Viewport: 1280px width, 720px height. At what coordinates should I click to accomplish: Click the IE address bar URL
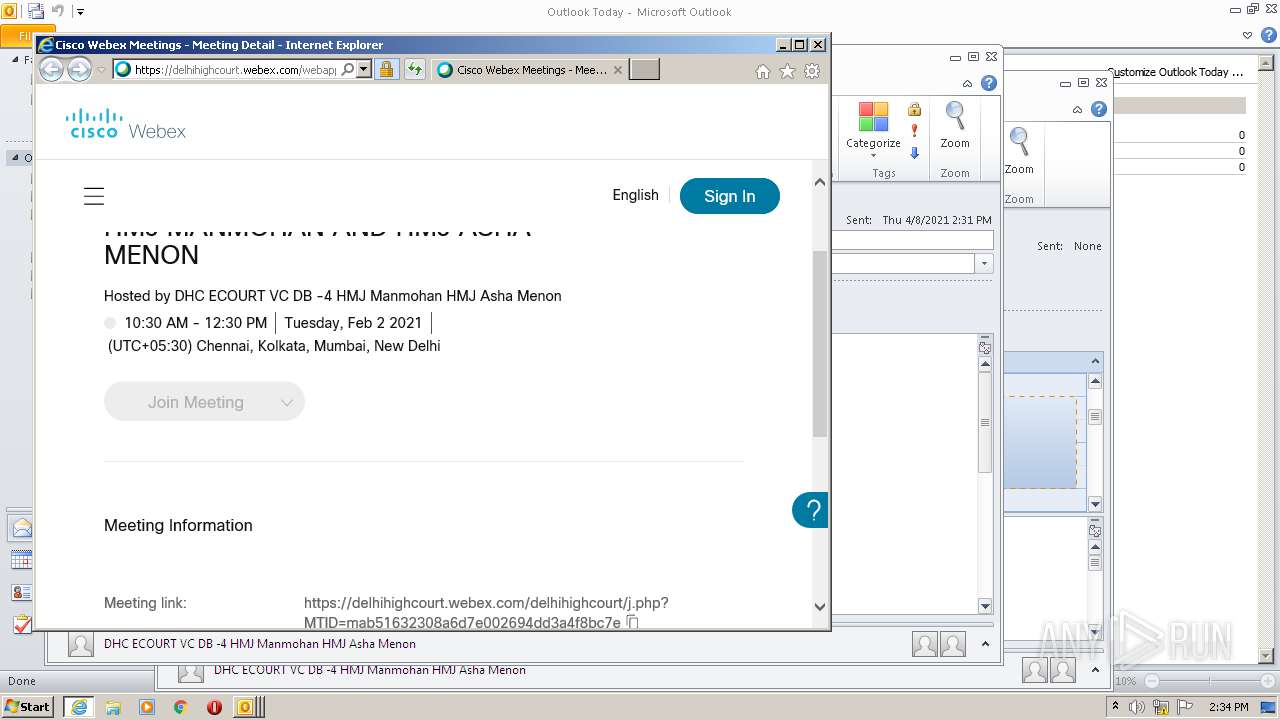pyautogui.click(x=236, y=70)
